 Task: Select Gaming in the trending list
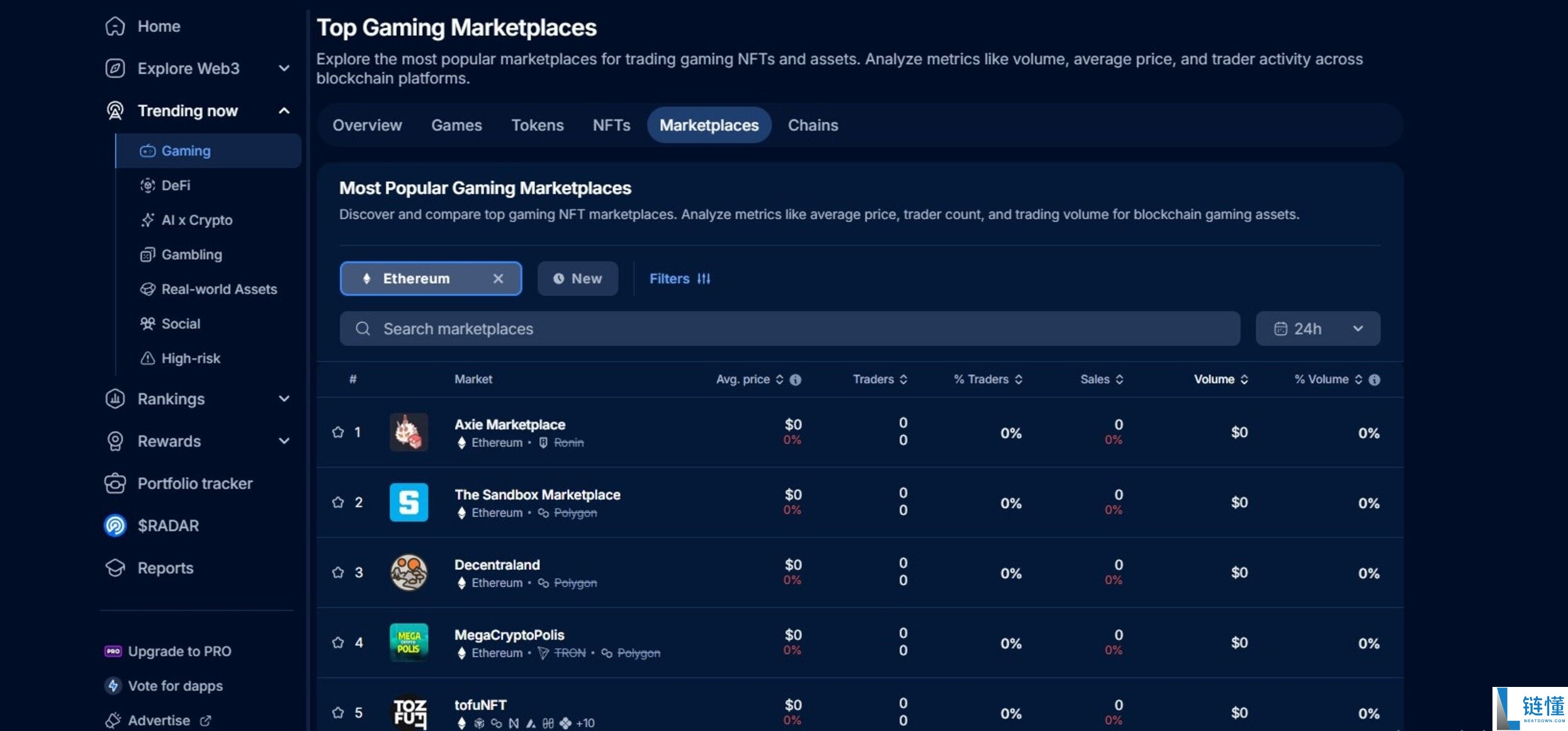(208, 150)
